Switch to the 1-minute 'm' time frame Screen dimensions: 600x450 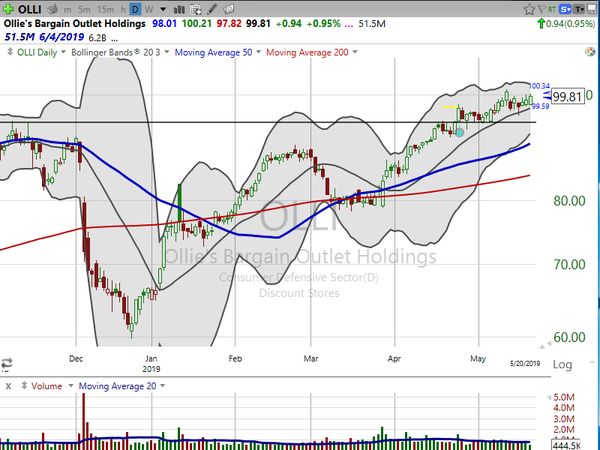(x=67, y=10)
